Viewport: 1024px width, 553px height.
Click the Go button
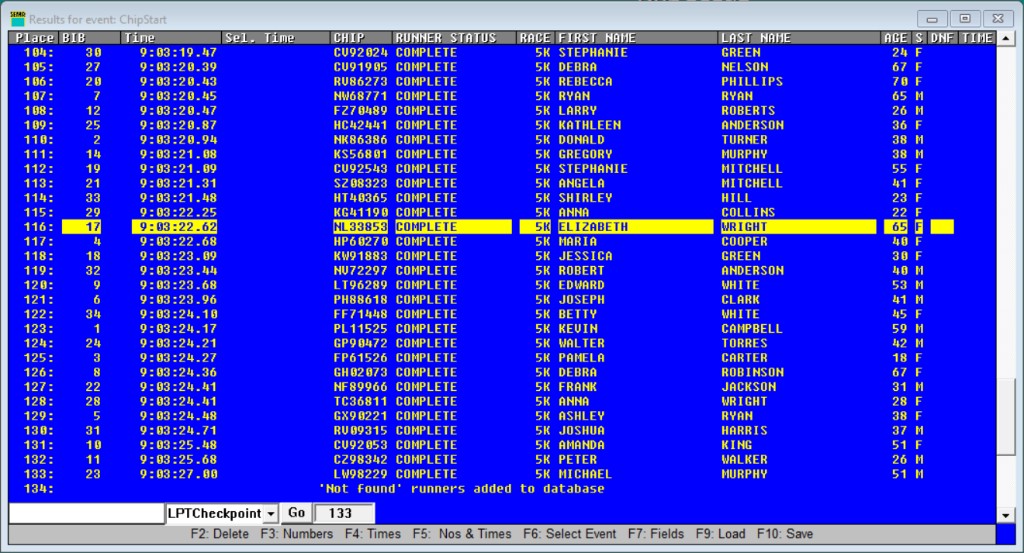(296, 513)
